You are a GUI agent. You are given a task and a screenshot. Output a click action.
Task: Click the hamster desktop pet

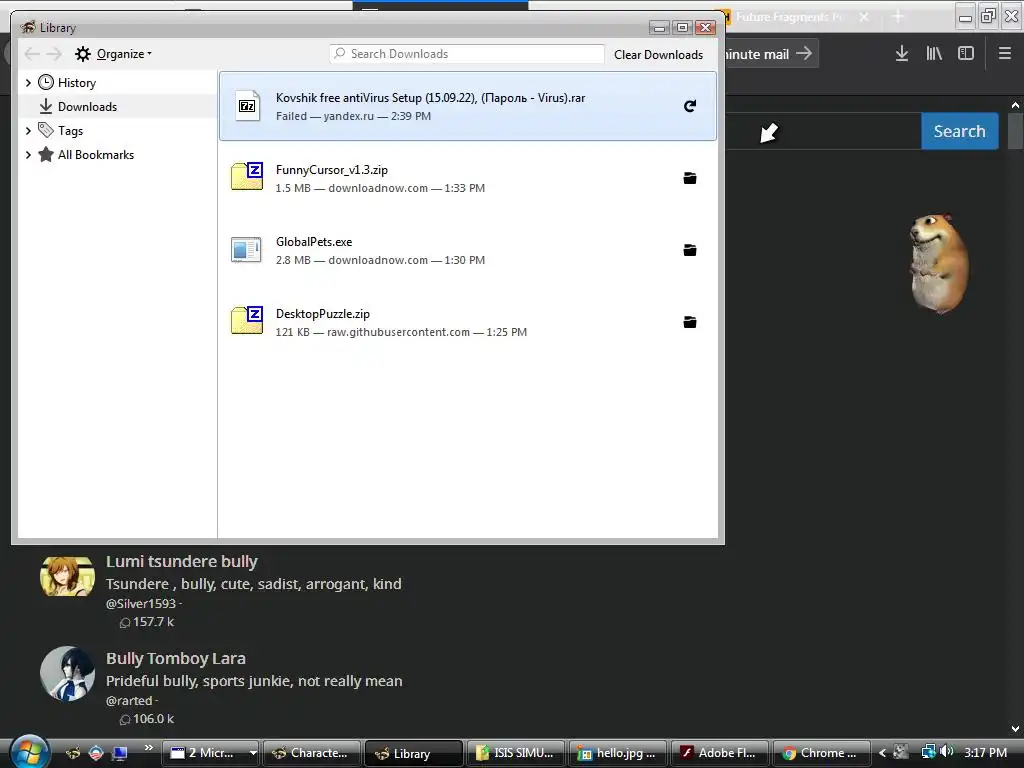[x=938, y=263]
